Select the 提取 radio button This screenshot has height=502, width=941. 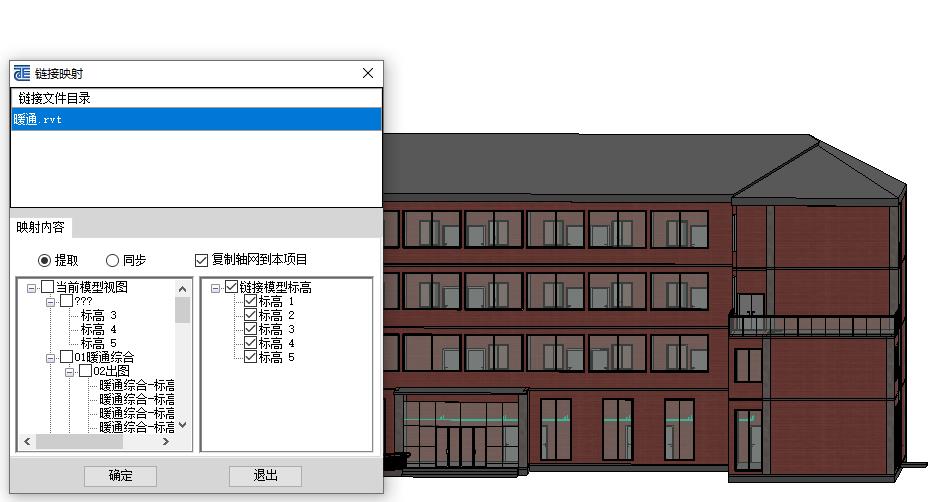coord(44,260)
